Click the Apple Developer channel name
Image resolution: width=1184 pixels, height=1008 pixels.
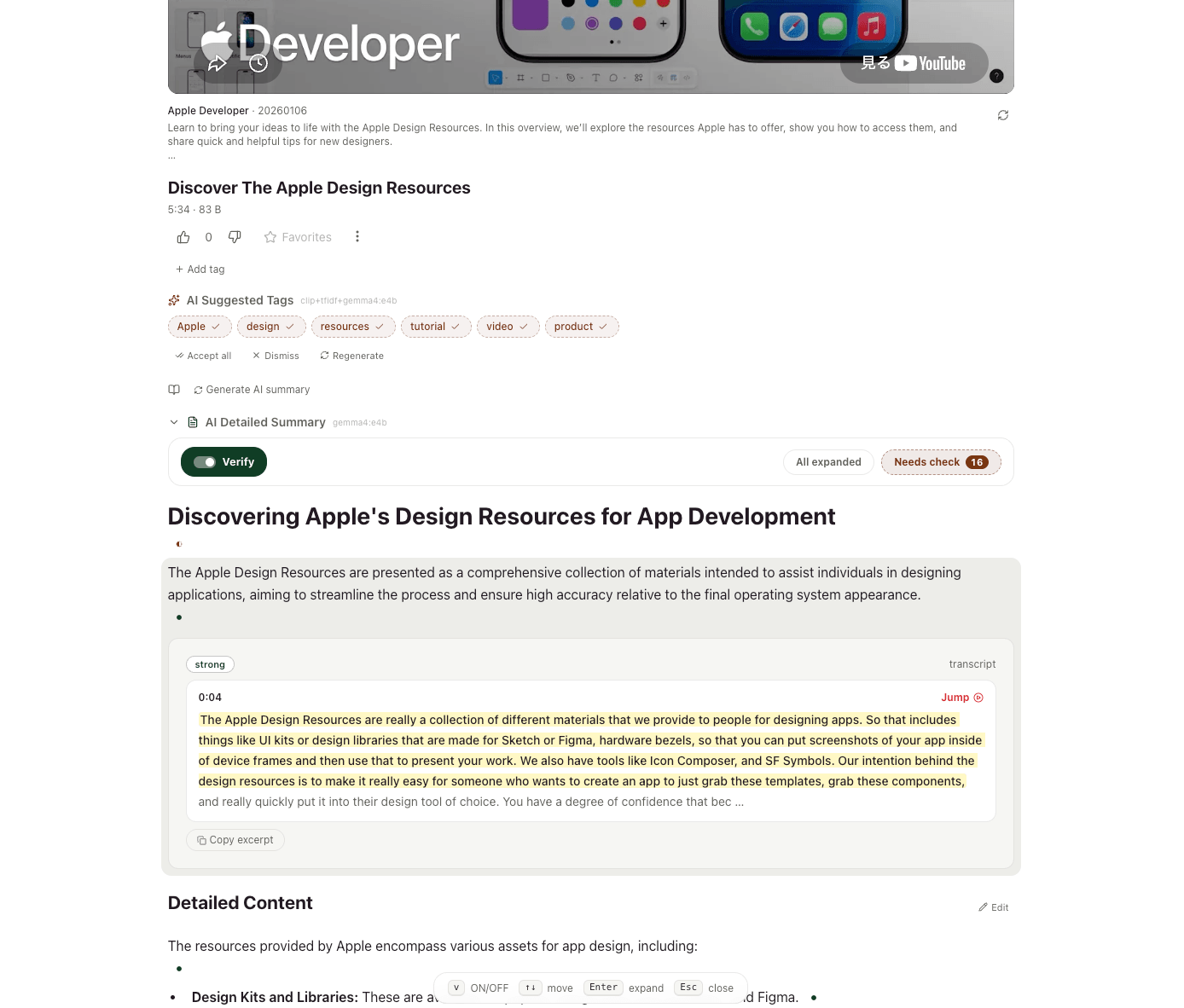(x=208, y=111)
